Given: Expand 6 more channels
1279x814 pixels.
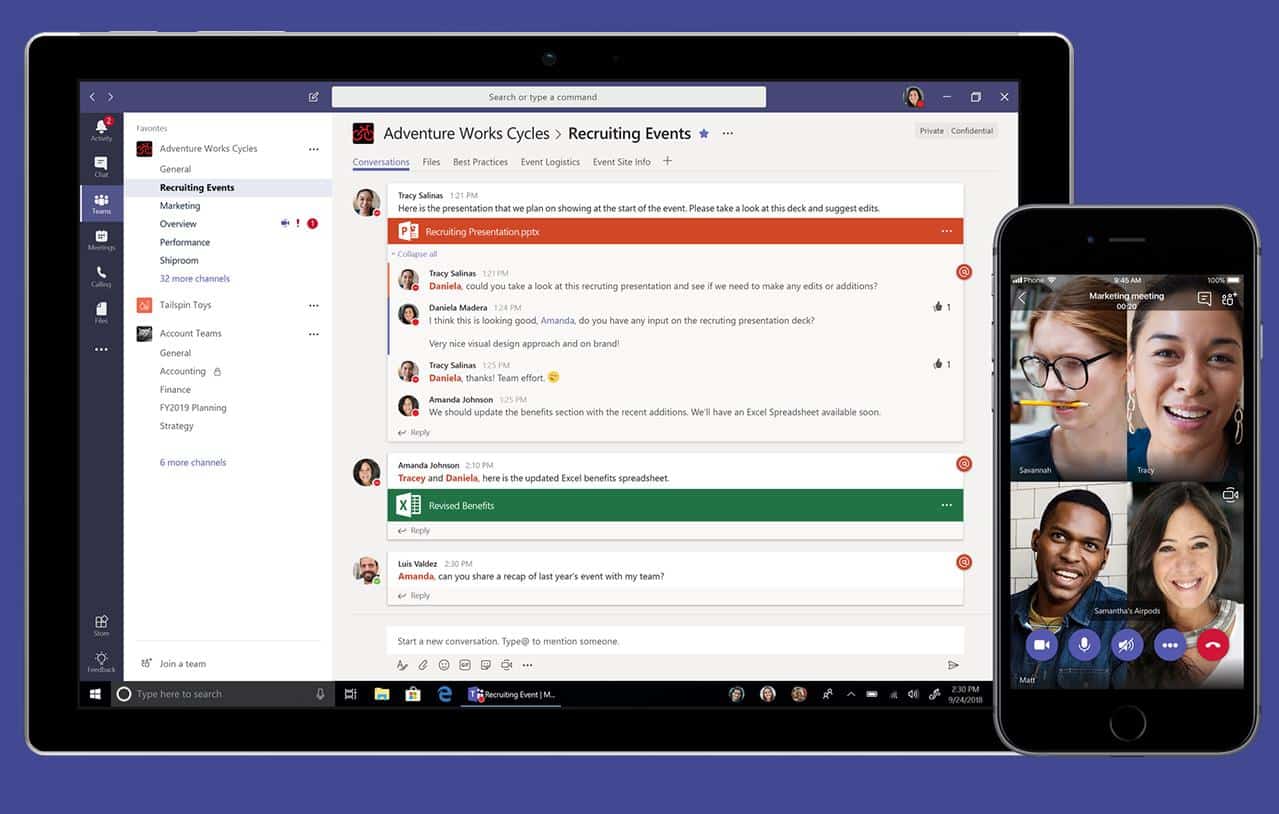Looking at the screenshot, I should point(193,463).
